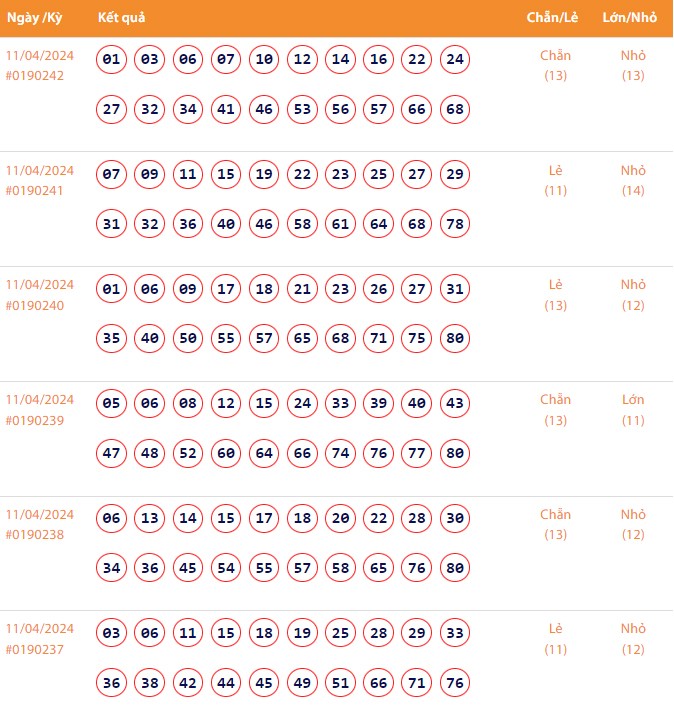Click the "Kết quả" column header
674x713 pixels.
123,19
